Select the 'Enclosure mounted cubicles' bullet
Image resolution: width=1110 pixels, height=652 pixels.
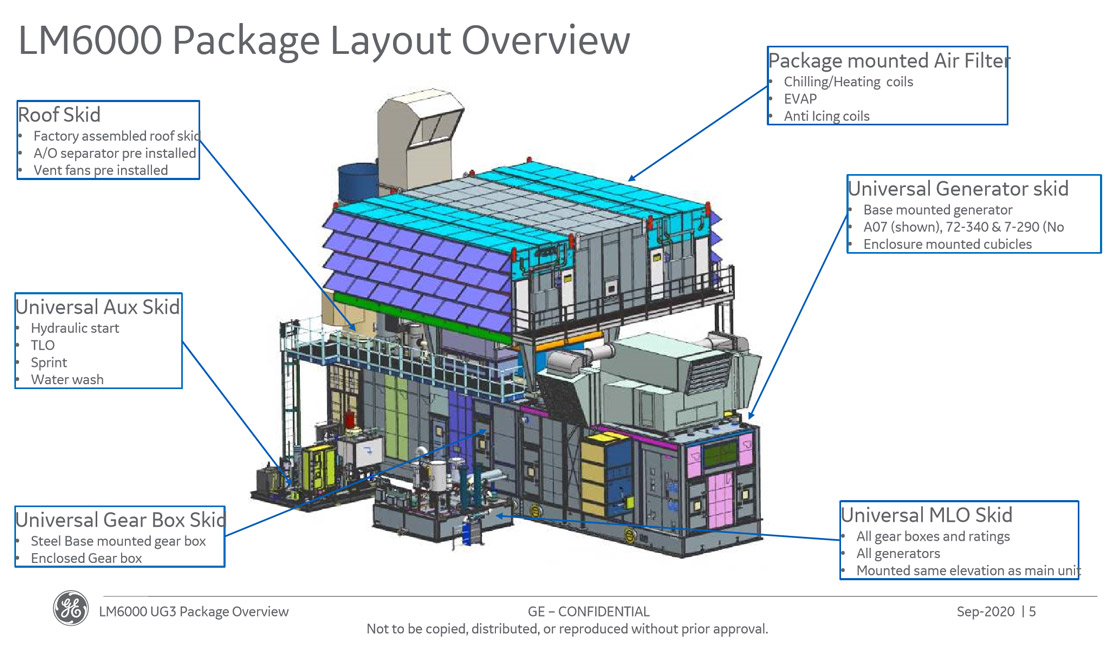[947, 244]
